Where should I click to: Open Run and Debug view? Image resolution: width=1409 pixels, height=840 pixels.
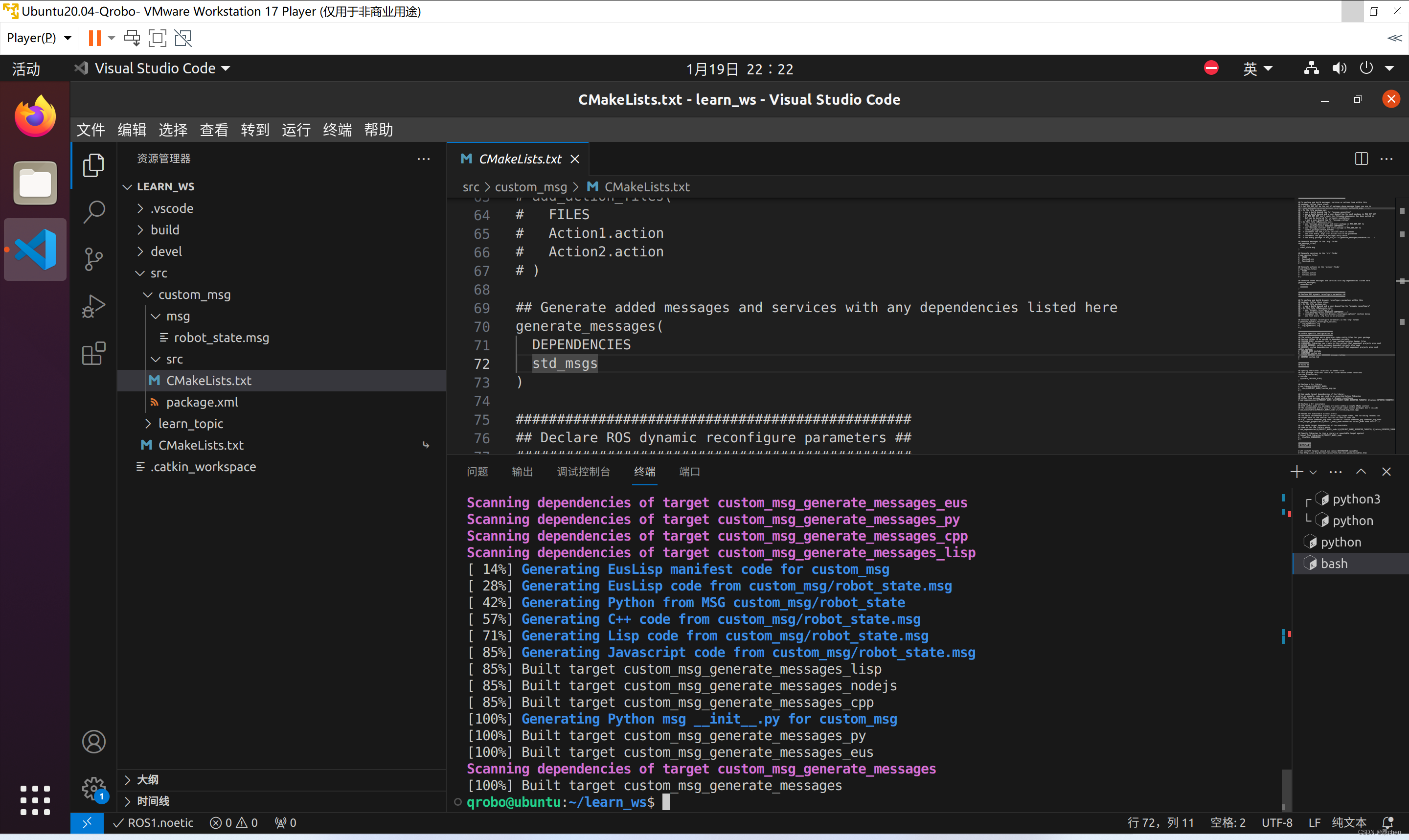point(93,306)
